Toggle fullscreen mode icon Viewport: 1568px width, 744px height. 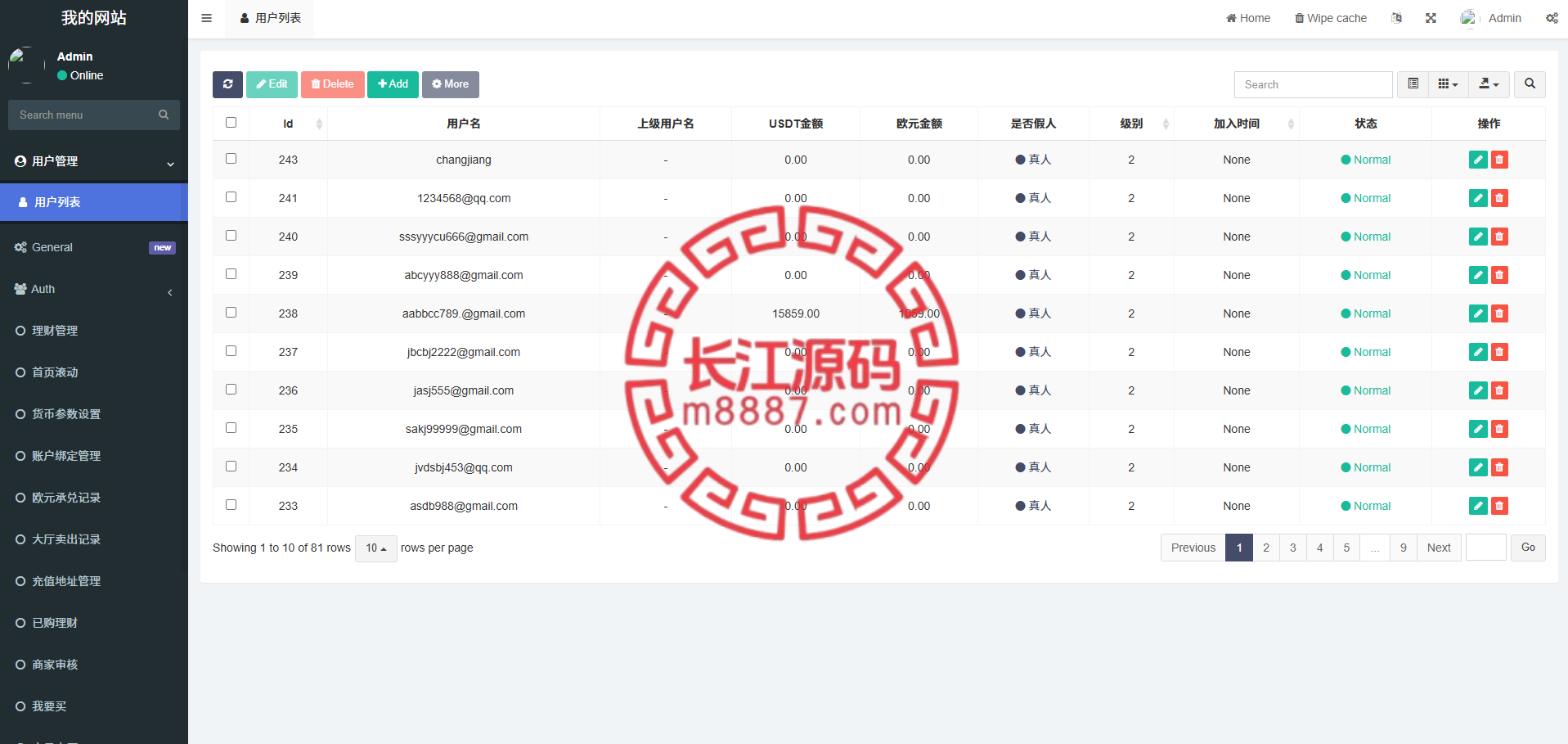1431,18
